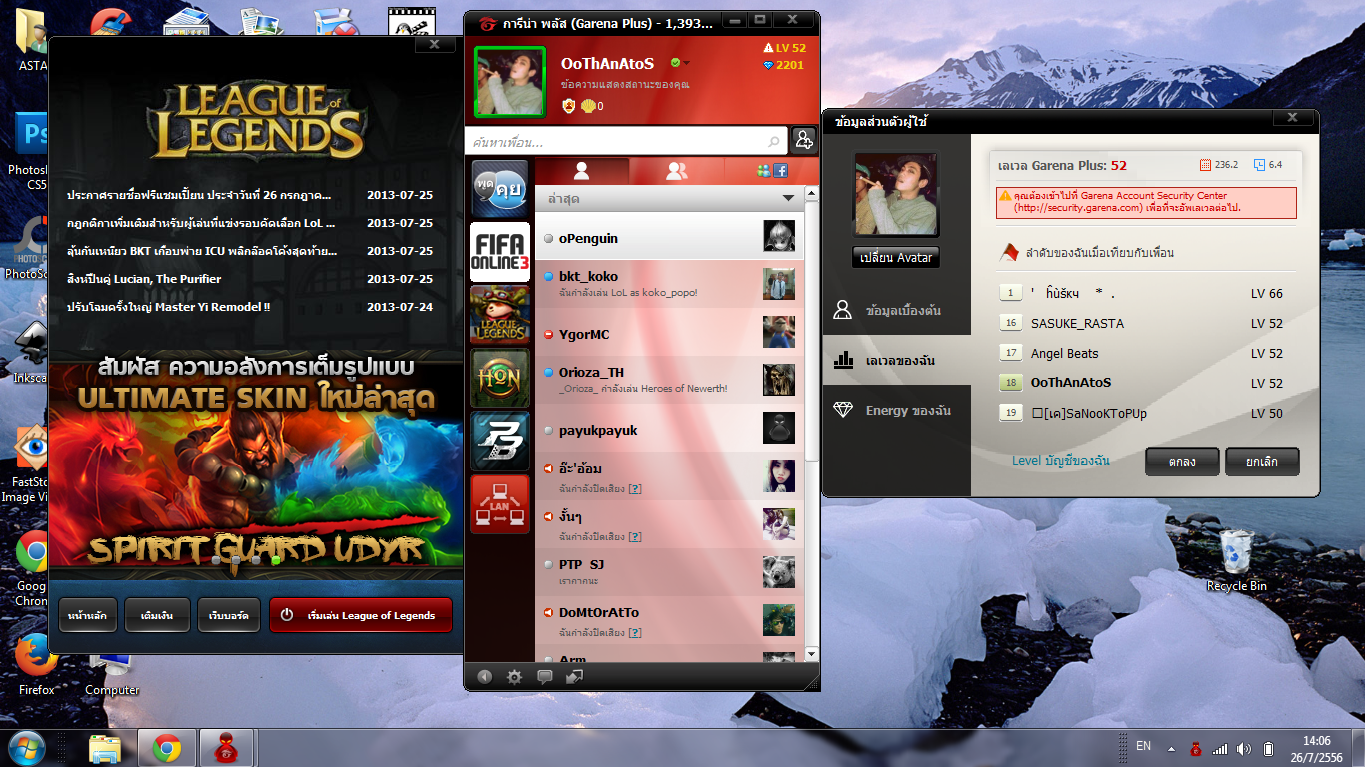This screenshot has width=1365, height=767.
Task: Select friend bkt_koko in the list
Action: coord(669,284)
